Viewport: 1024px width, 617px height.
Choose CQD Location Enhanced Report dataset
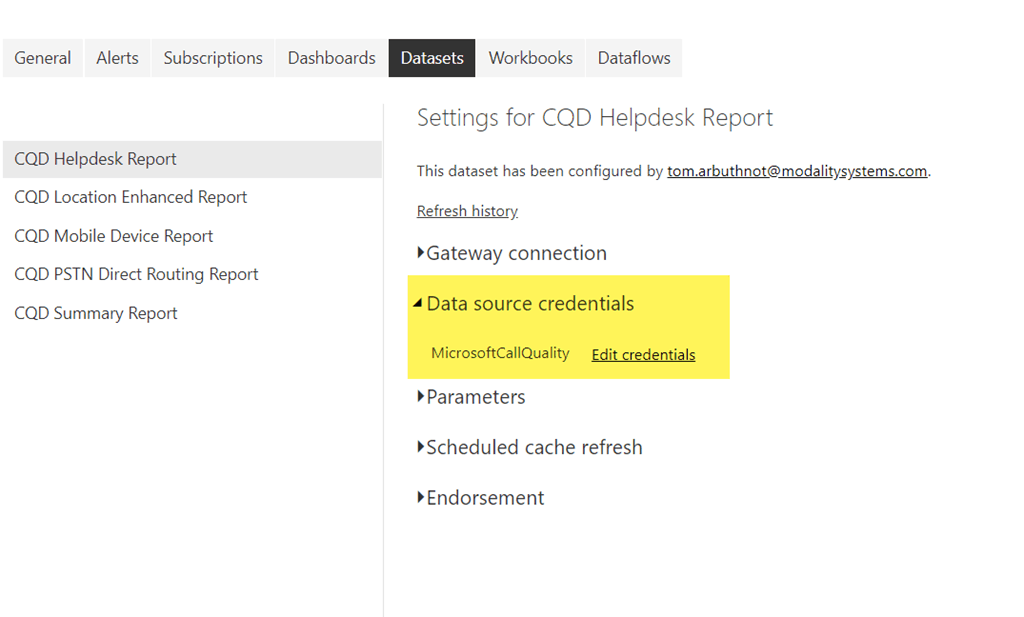(x=131, y=197)
